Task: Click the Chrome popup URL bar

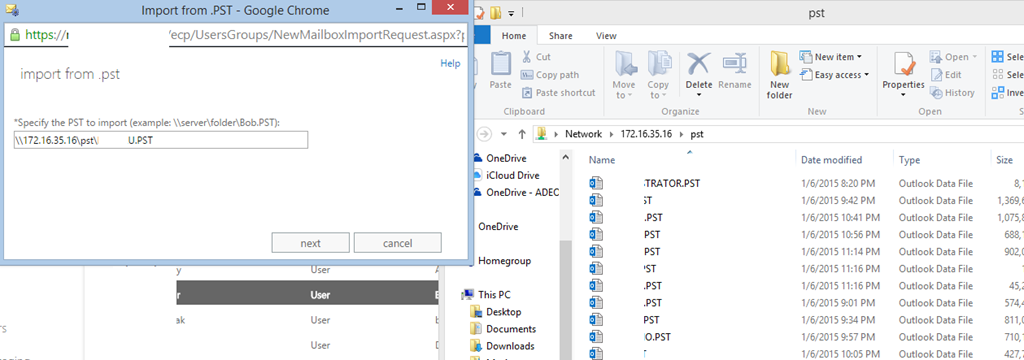Action: coord(236,35)
